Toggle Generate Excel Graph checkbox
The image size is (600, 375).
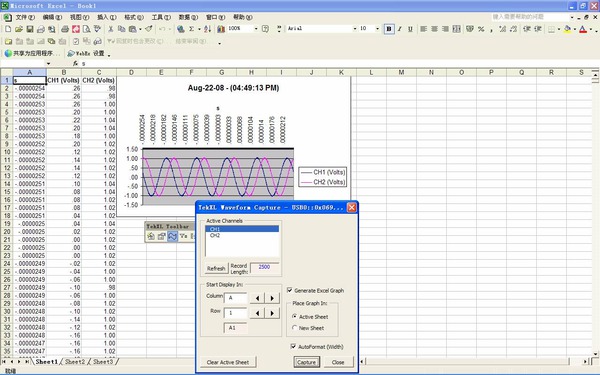click(290, 290)
